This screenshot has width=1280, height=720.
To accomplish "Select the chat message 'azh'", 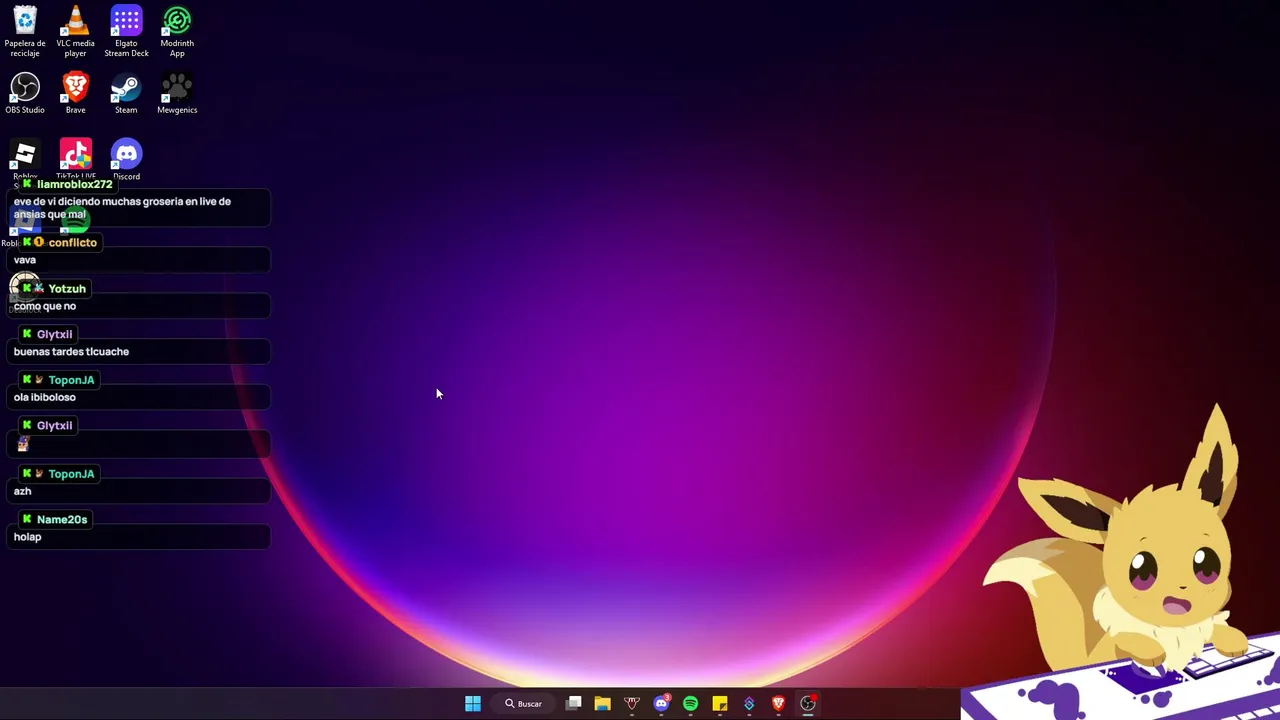I will (x=22, y=491).
